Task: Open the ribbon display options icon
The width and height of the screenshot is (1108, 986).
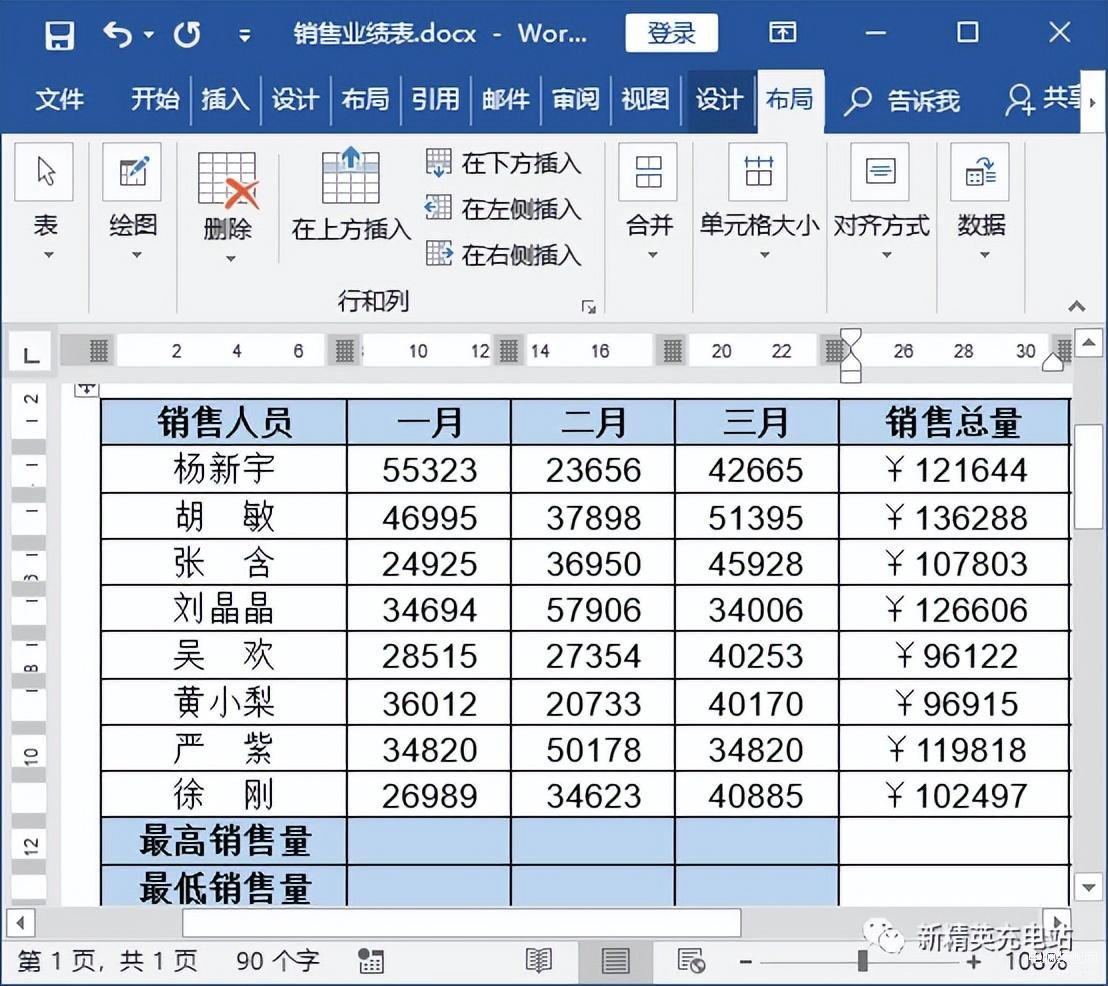Action: tap(782, 33)
